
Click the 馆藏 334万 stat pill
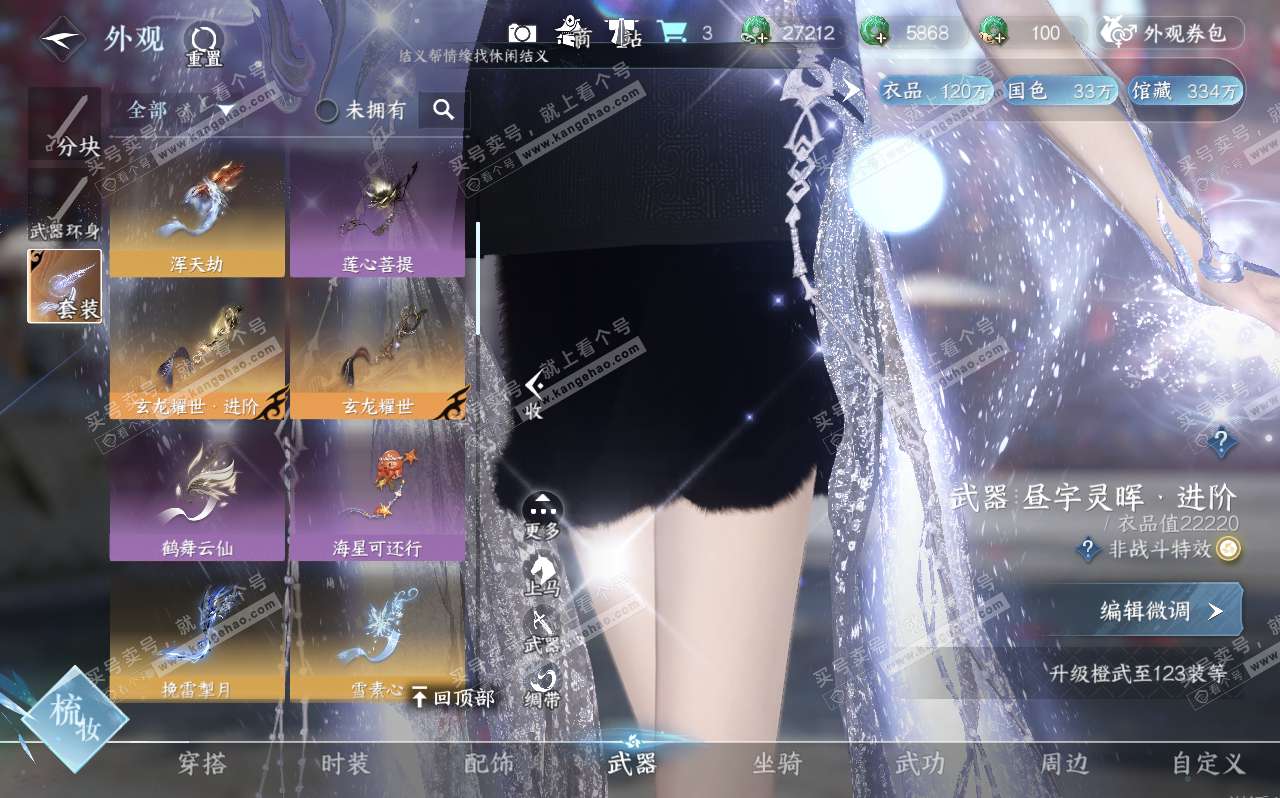[1185, 91]
